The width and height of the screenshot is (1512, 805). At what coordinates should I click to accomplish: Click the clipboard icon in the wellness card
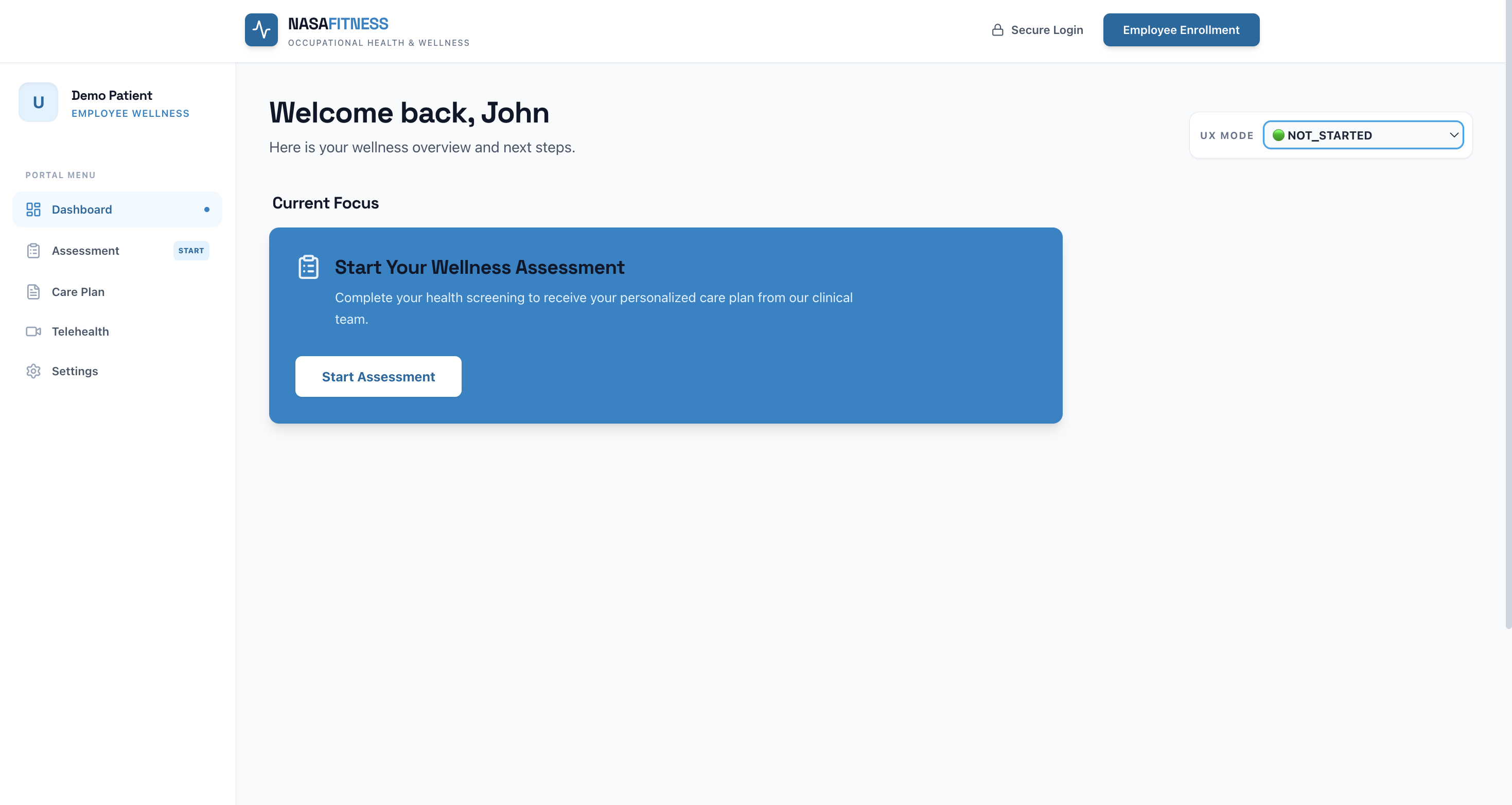(x=309, y=267)
